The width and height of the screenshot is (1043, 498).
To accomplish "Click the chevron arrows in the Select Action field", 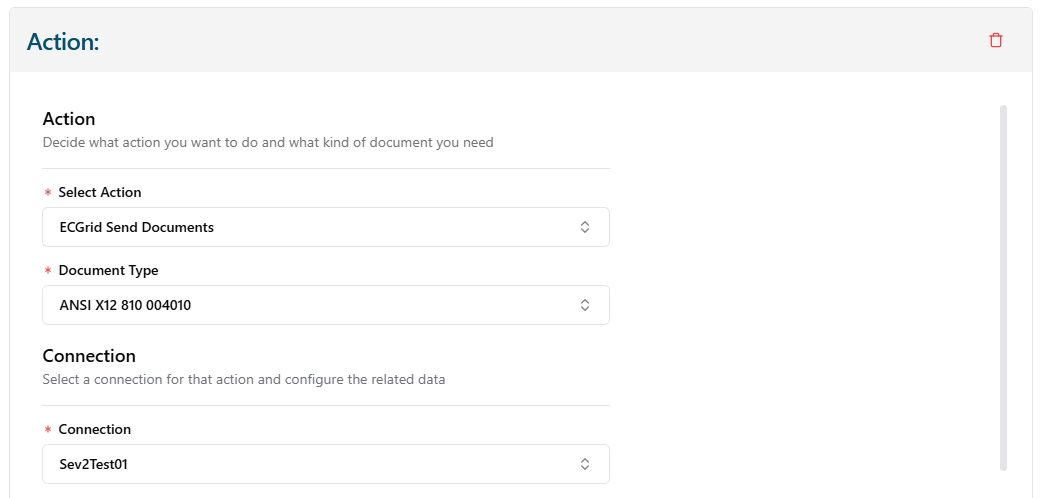I will pos(585,227).
